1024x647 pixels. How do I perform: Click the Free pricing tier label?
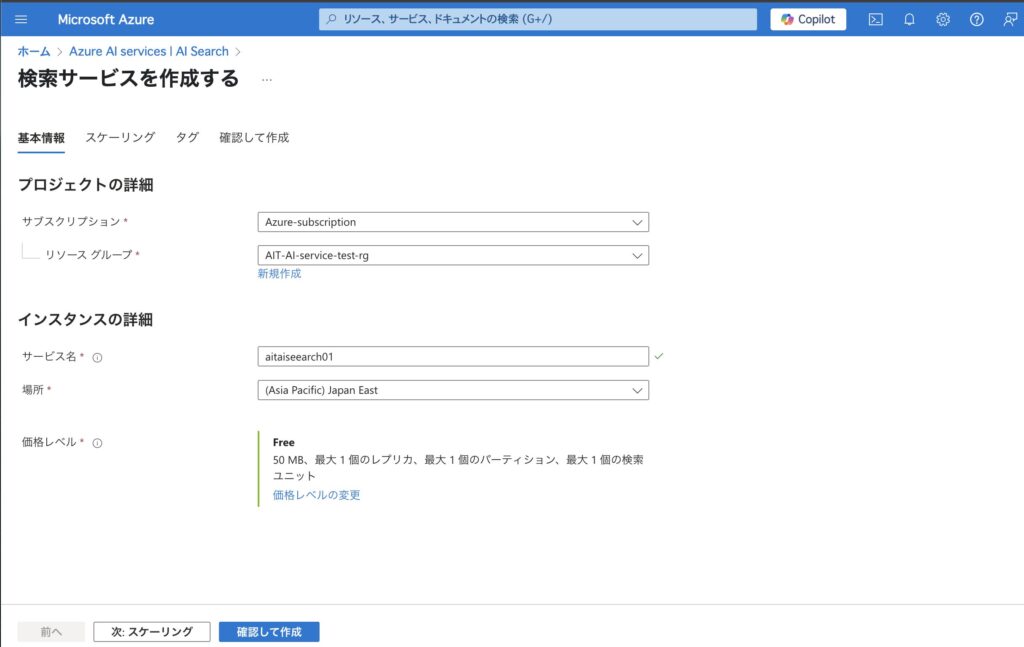pyautogui.click(x=283, y=442)
